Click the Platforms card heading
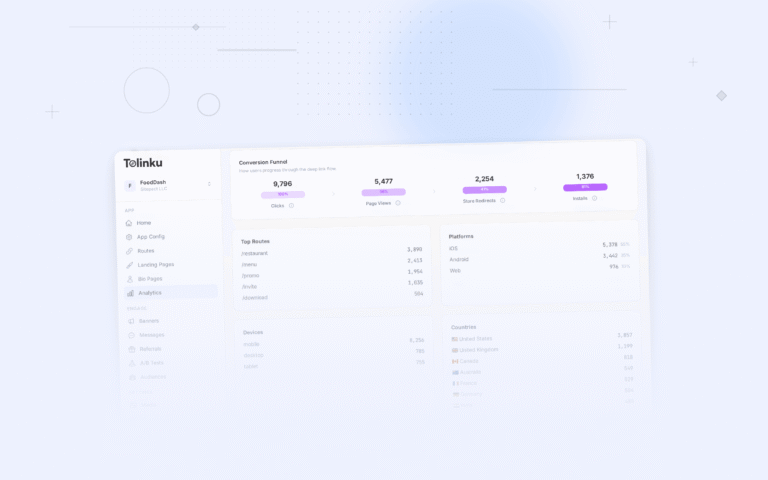The height and width of the screenshot is (480, 768). tap(461, 237)
